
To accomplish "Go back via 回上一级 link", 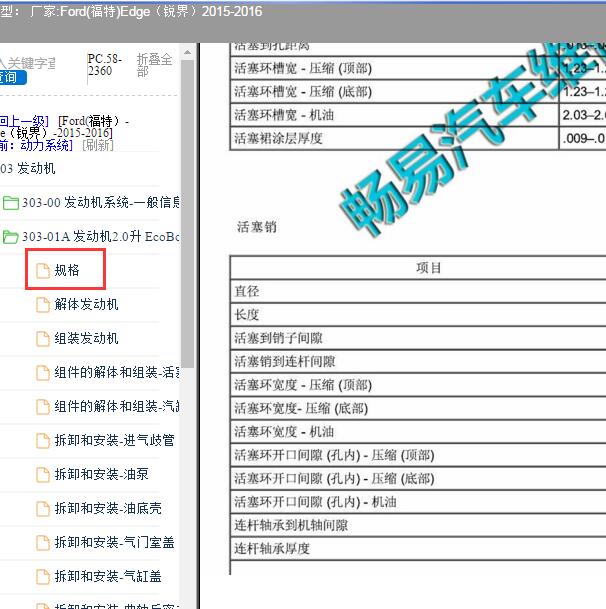I will [x=24, y=121].
